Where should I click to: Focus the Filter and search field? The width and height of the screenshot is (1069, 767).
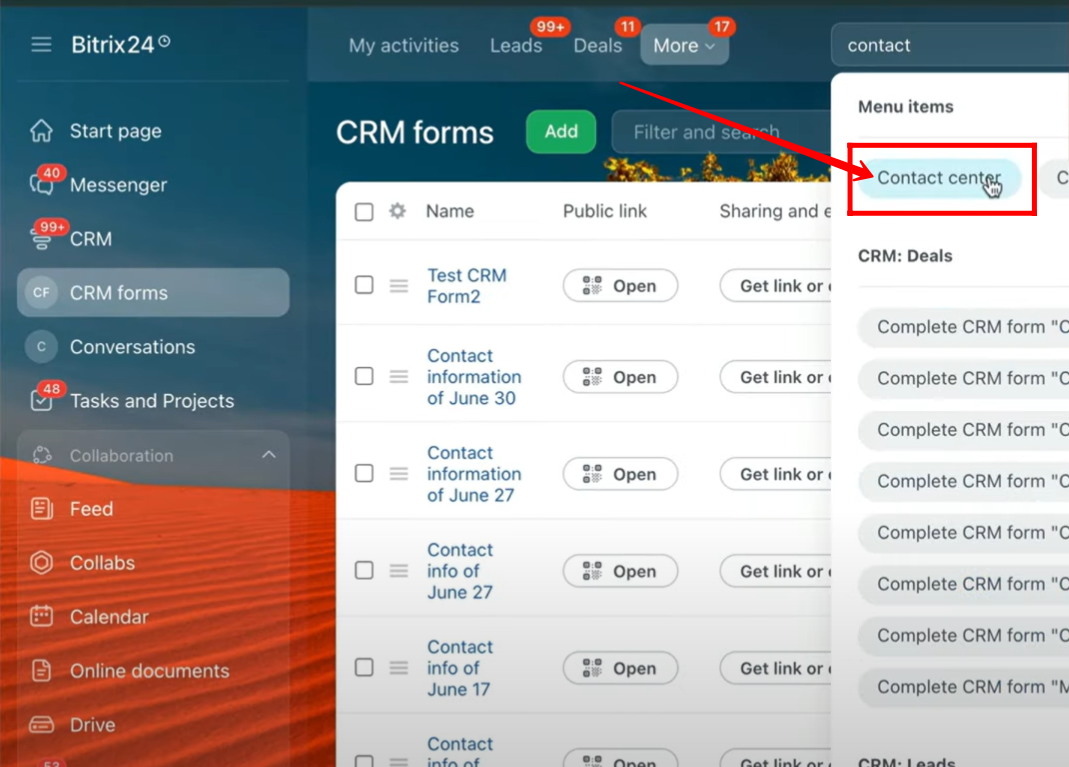pyautogui.click(x=721, y=132)
